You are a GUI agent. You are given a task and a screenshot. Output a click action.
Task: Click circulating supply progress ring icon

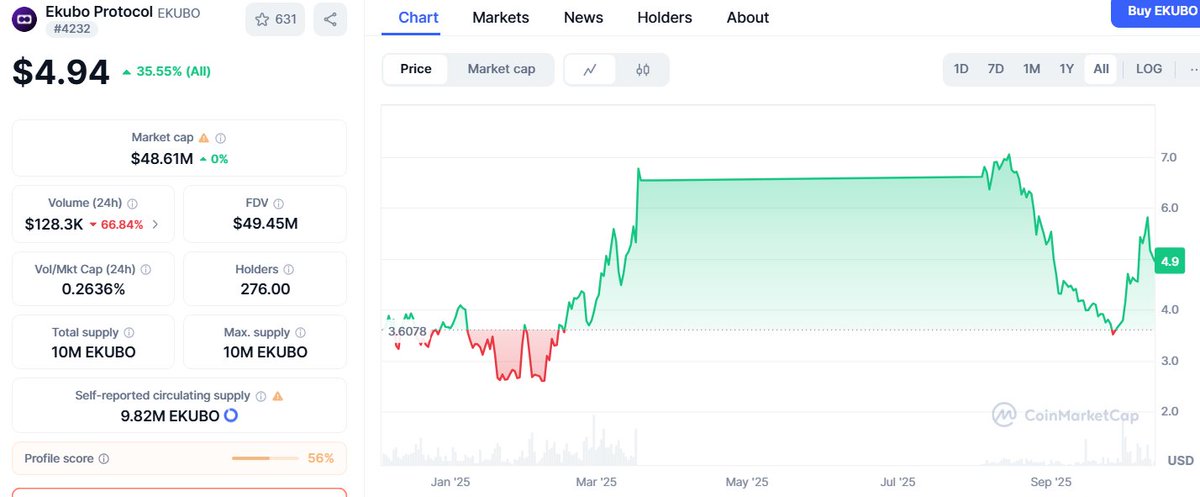click(230, 415)
